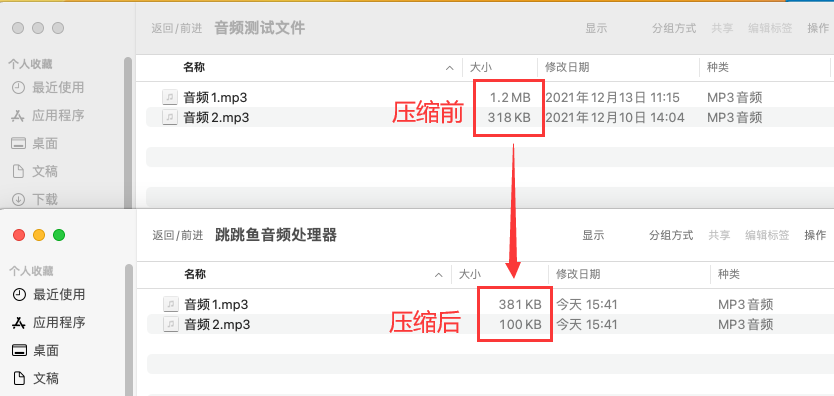Sort by 种类 column in 跳跳鱼音频处理器 window
Viewport: 834px width, 396px height.
729,274
